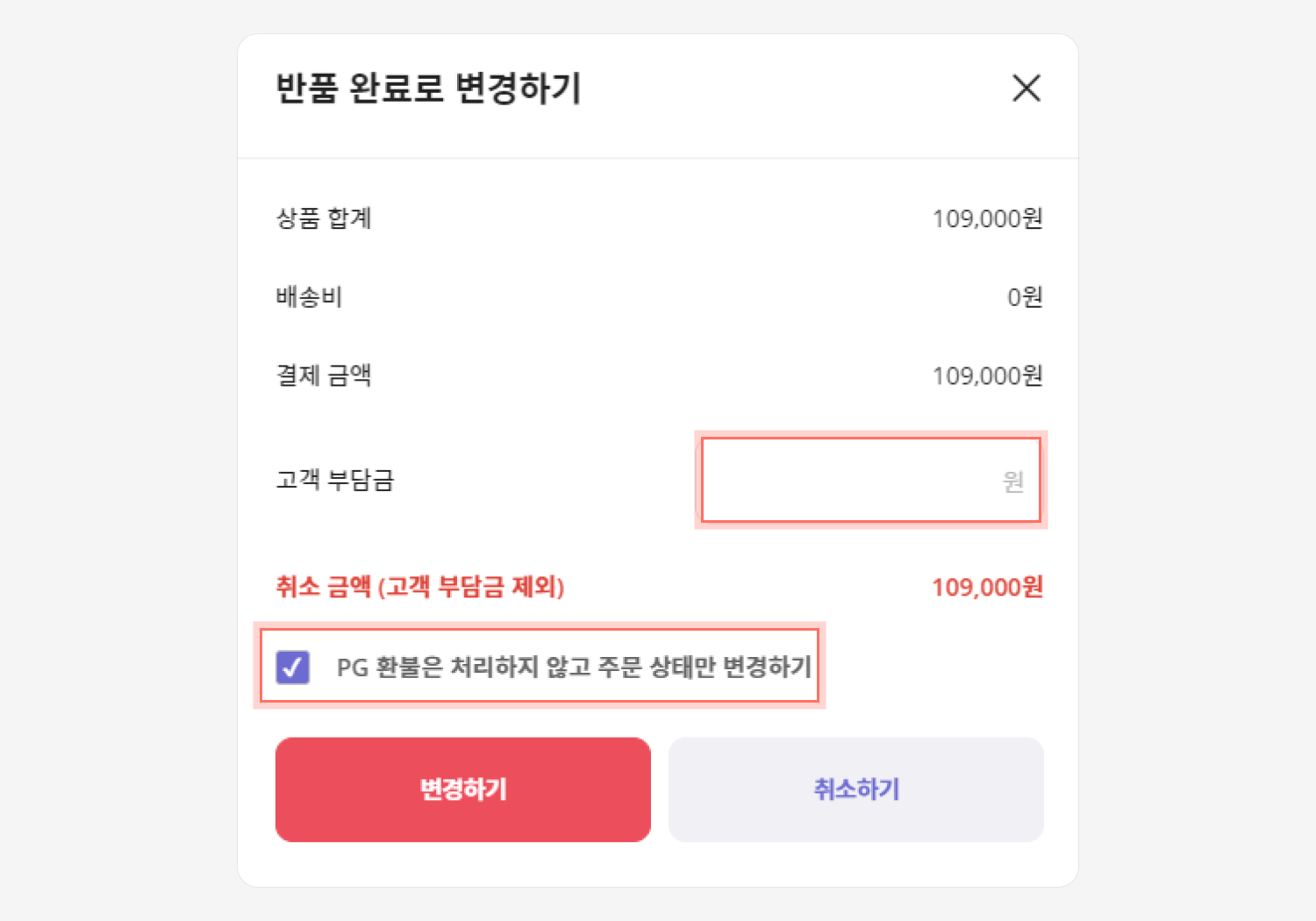
Task: Click the red 취소 금액 value 109,000원
Action: click(x=987, y=587)
